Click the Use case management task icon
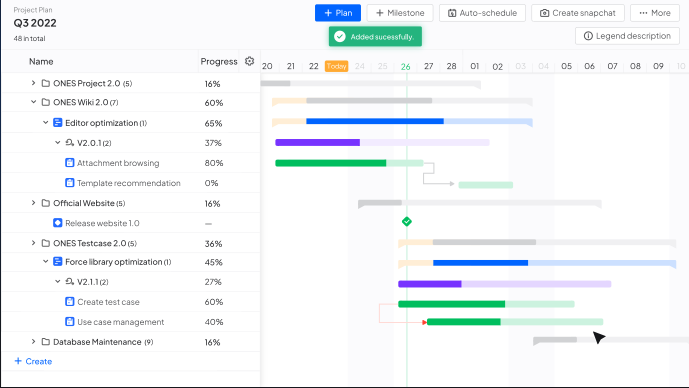This screenshot has height=388, width=689. tap(69, 322)
